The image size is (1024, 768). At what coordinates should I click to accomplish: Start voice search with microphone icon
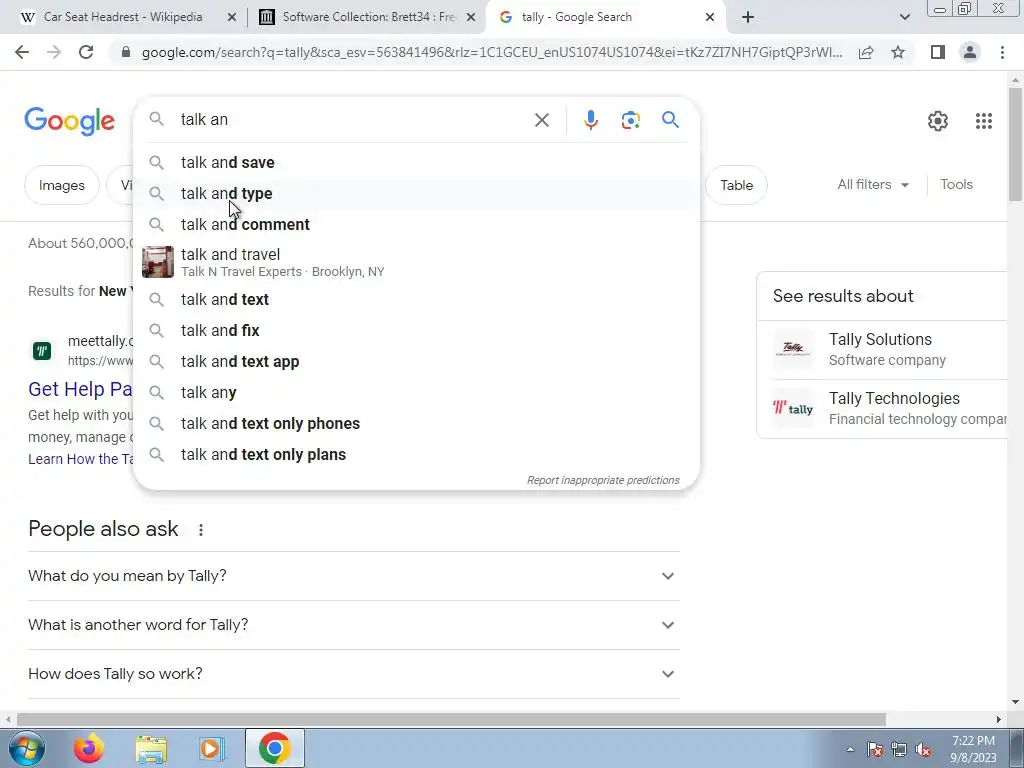[590, 120]
